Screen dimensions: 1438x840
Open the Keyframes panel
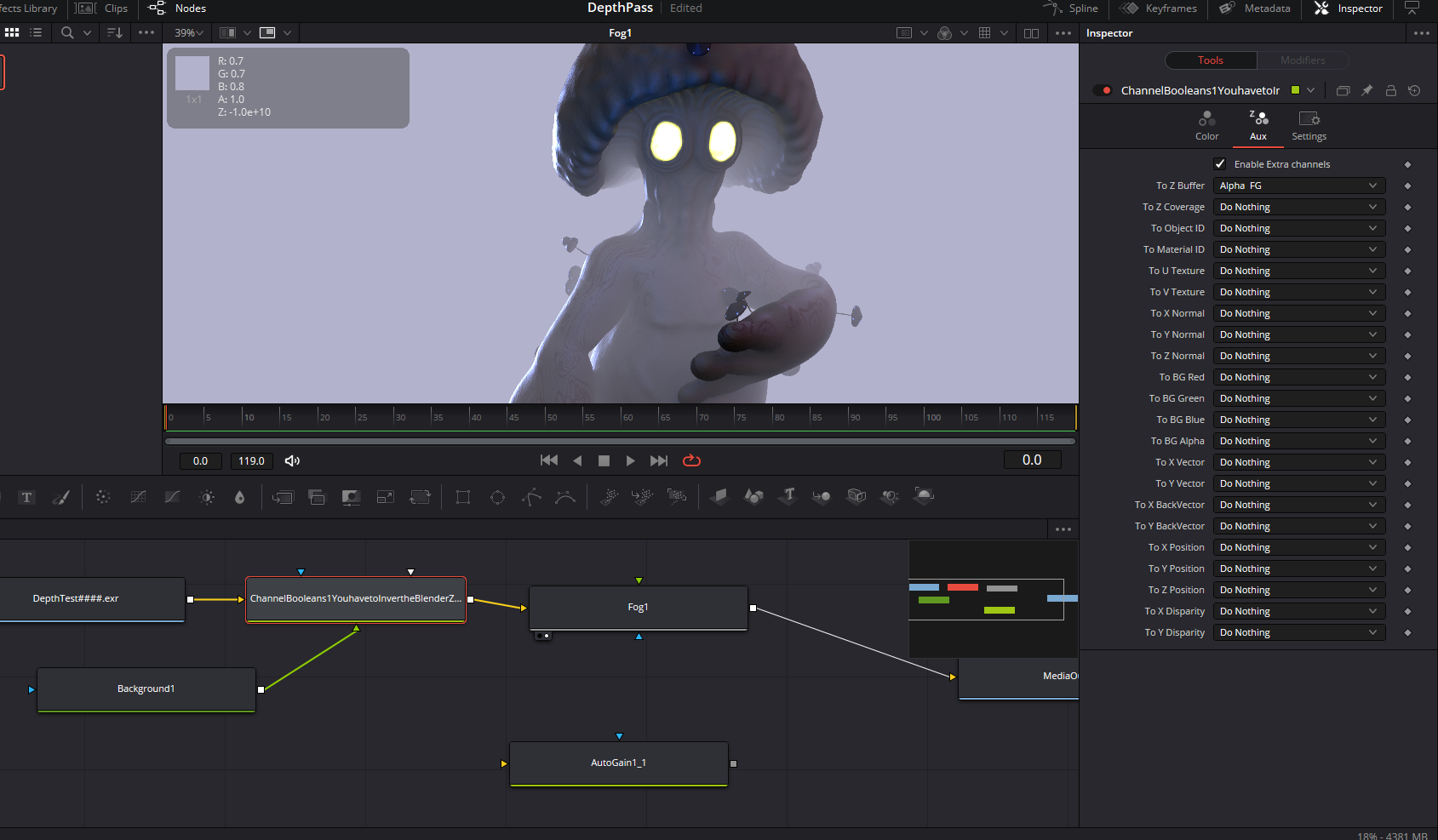pos(1158,9)
